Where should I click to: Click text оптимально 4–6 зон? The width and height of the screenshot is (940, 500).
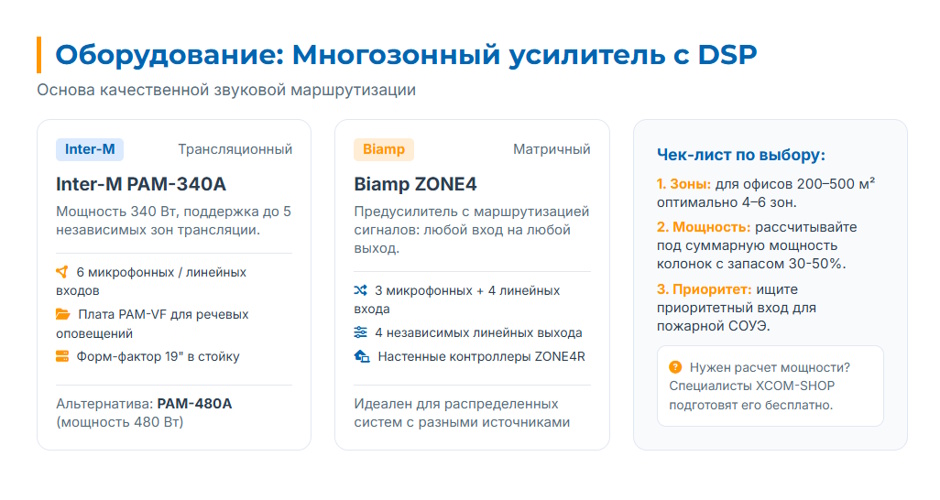727,203
